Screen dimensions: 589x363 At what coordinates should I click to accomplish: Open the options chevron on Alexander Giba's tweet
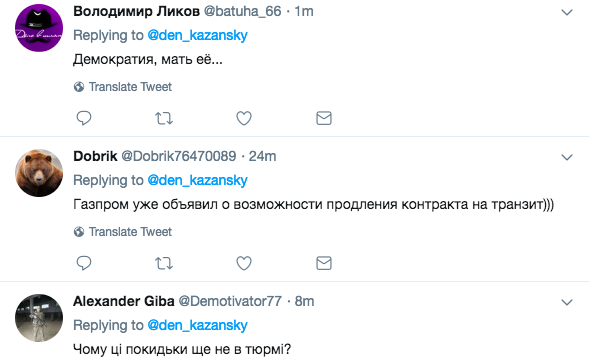[566, 302]
